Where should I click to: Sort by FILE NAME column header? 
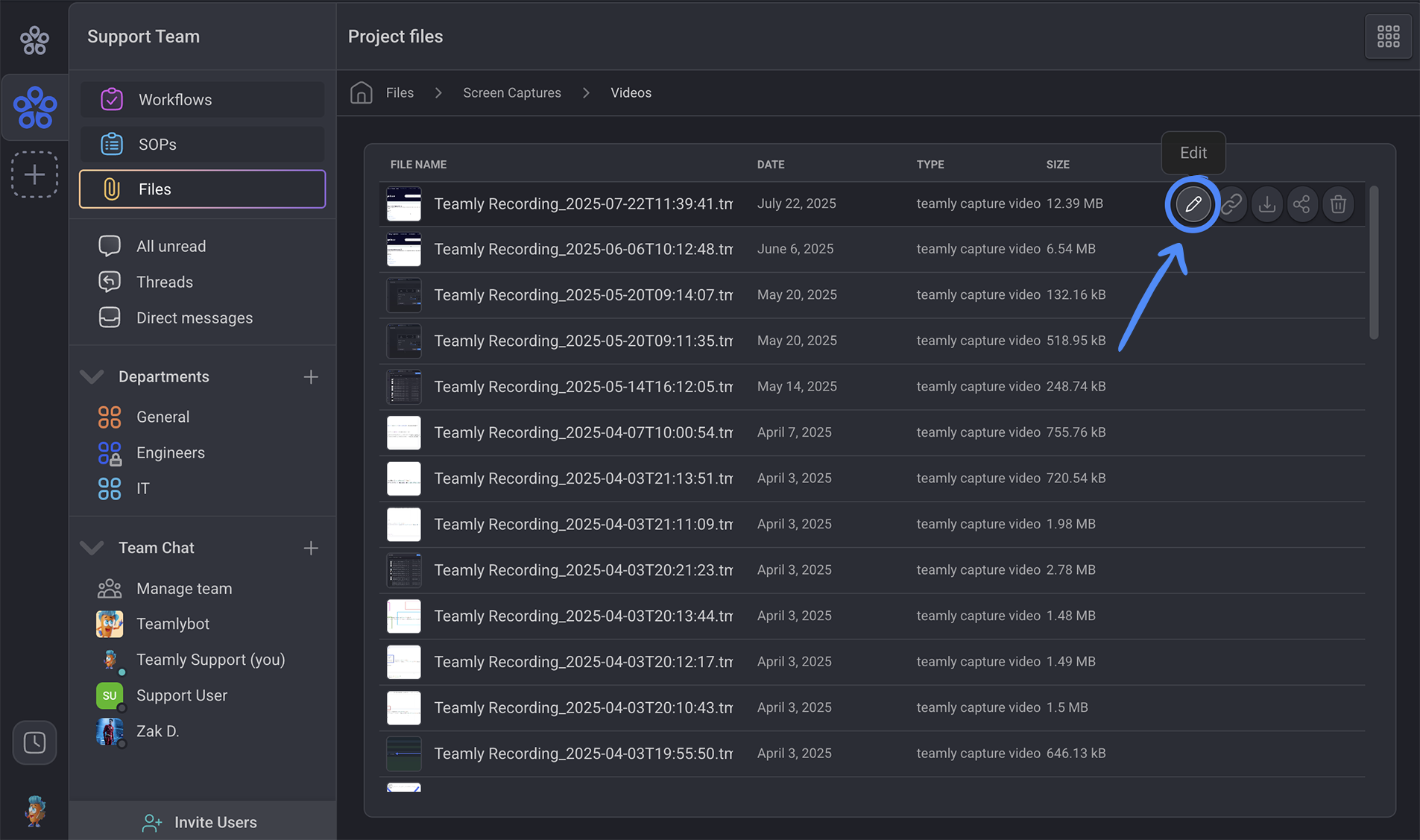pyautogui.click(x=418, y=164)
